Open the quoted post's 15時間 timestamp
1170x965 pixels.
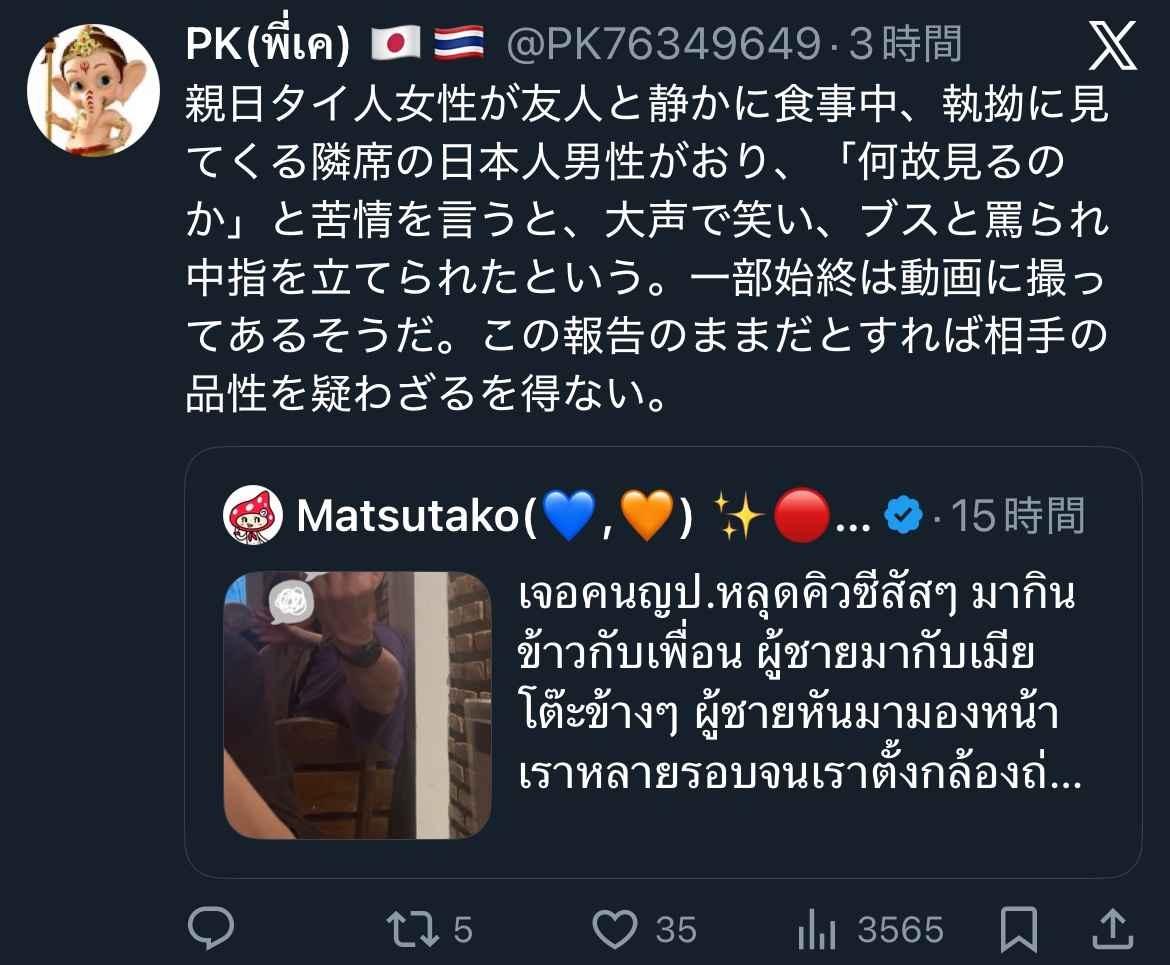click(x=1018, y=516)
